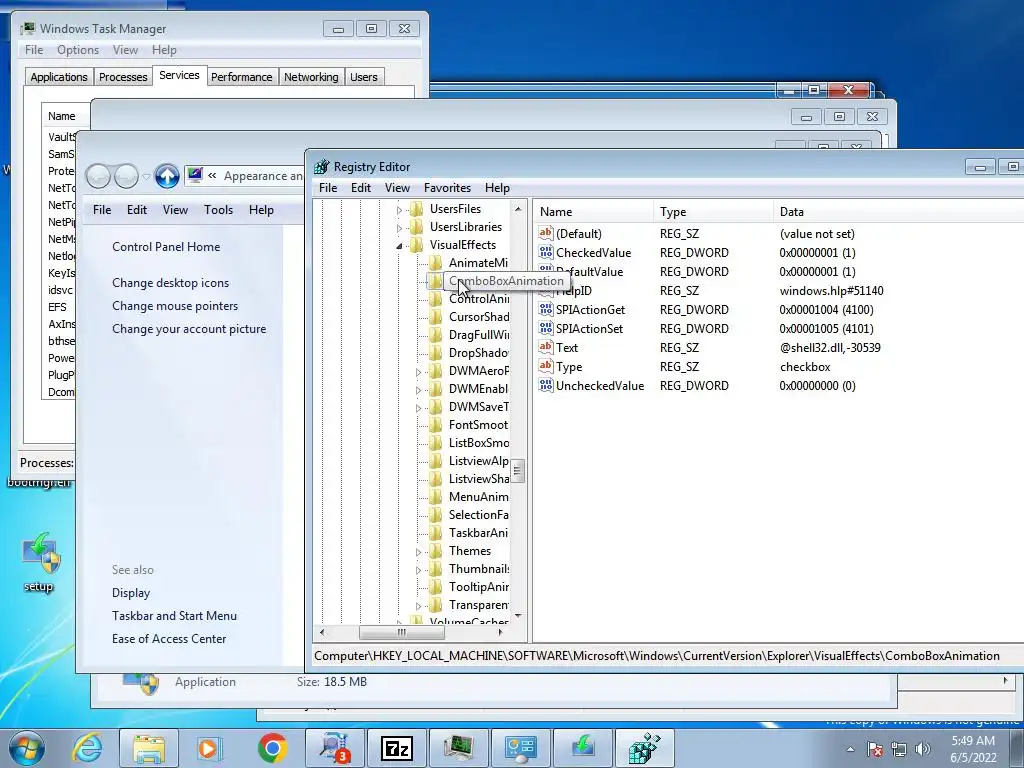This screenshot has width=1024, height=768.
Task: Launch Windows Media Player from taskbar
Action: (210, 748)
